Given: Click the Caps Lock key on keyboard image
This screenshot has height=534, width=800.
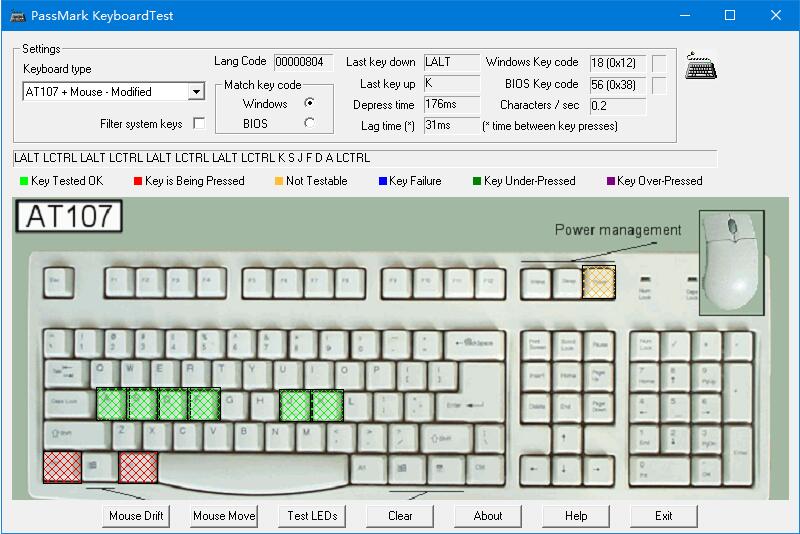Looking at the screenshot, I should [70, 405].
